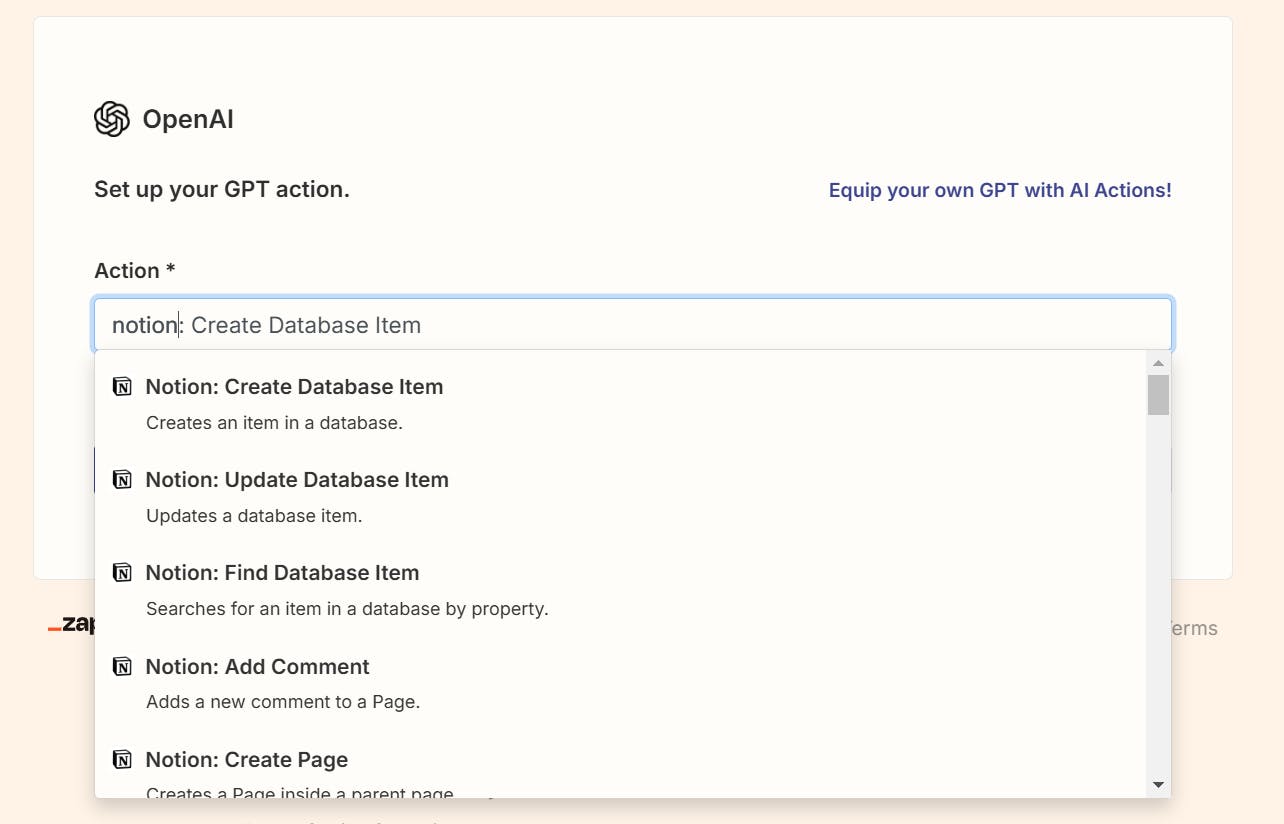Select Notion: Add Comment action
This screenshot has width=1284, height=824.
[x=257, y=667]
